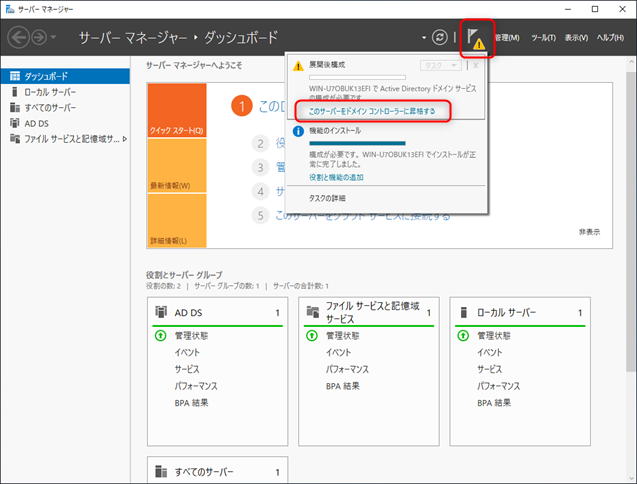
Task: Click step 5 クラウド サービスに接続する link
Action: click(x=363, y=216)
